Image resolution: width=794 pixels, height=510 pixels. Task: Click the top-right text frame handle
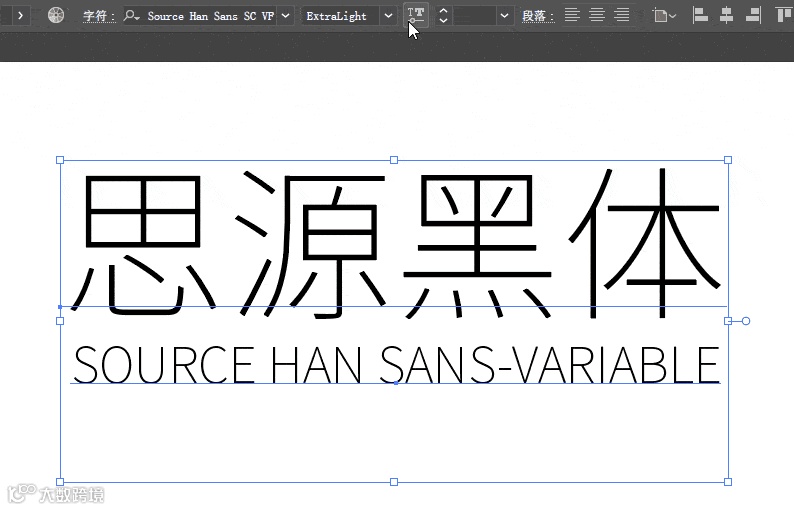[x=728, y=160]
